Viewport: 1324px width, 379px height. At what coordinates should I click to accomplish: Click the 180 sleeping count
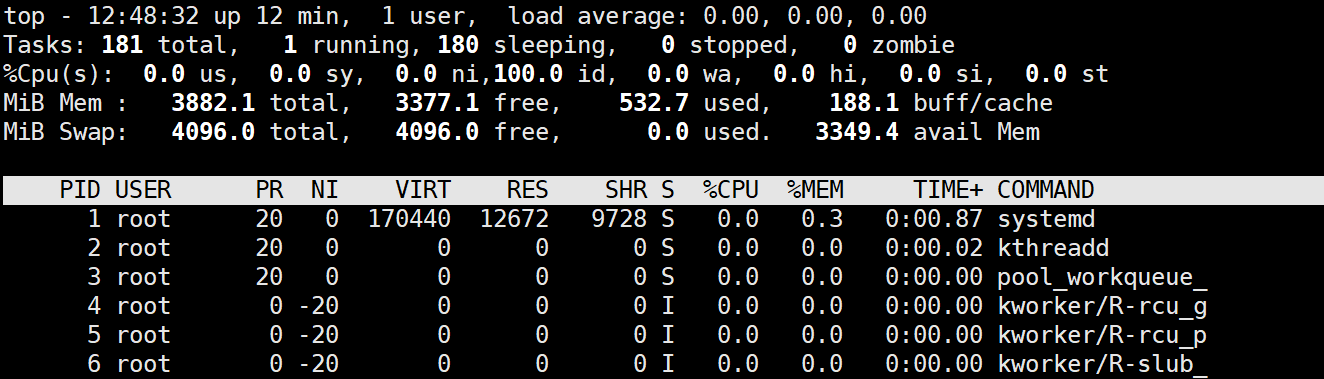tap(458, 45)
